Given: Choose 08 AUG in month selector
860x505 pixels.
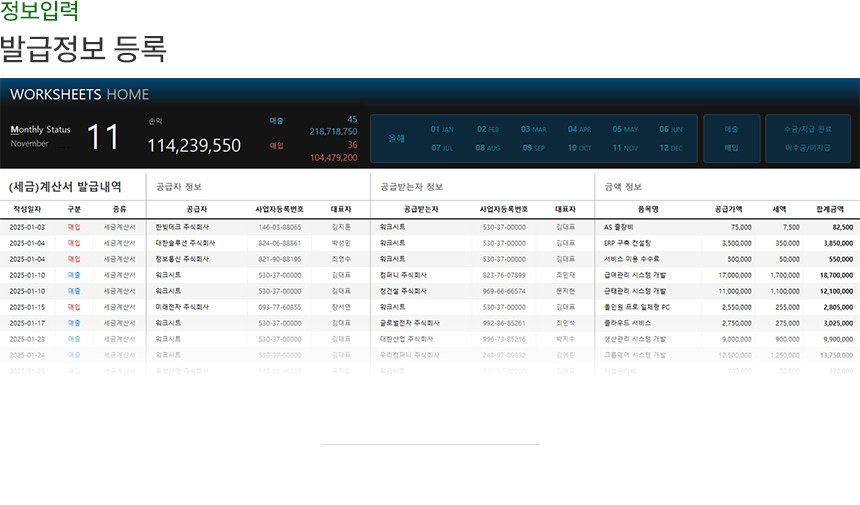Looking at the screenshot, I should 488,148.
